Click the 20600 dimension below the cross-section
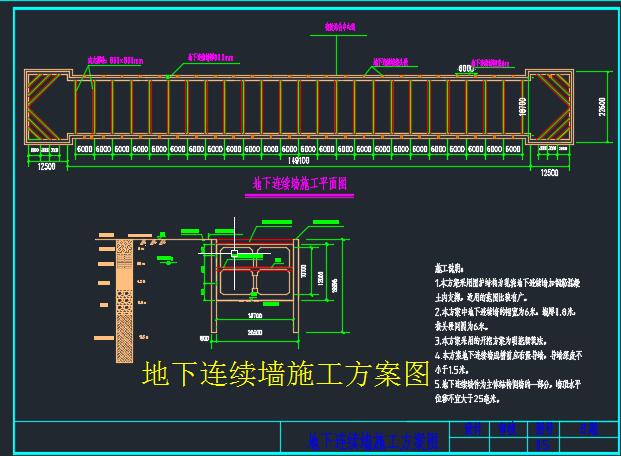This screenshot has width=621, height=456. point(255,332)
